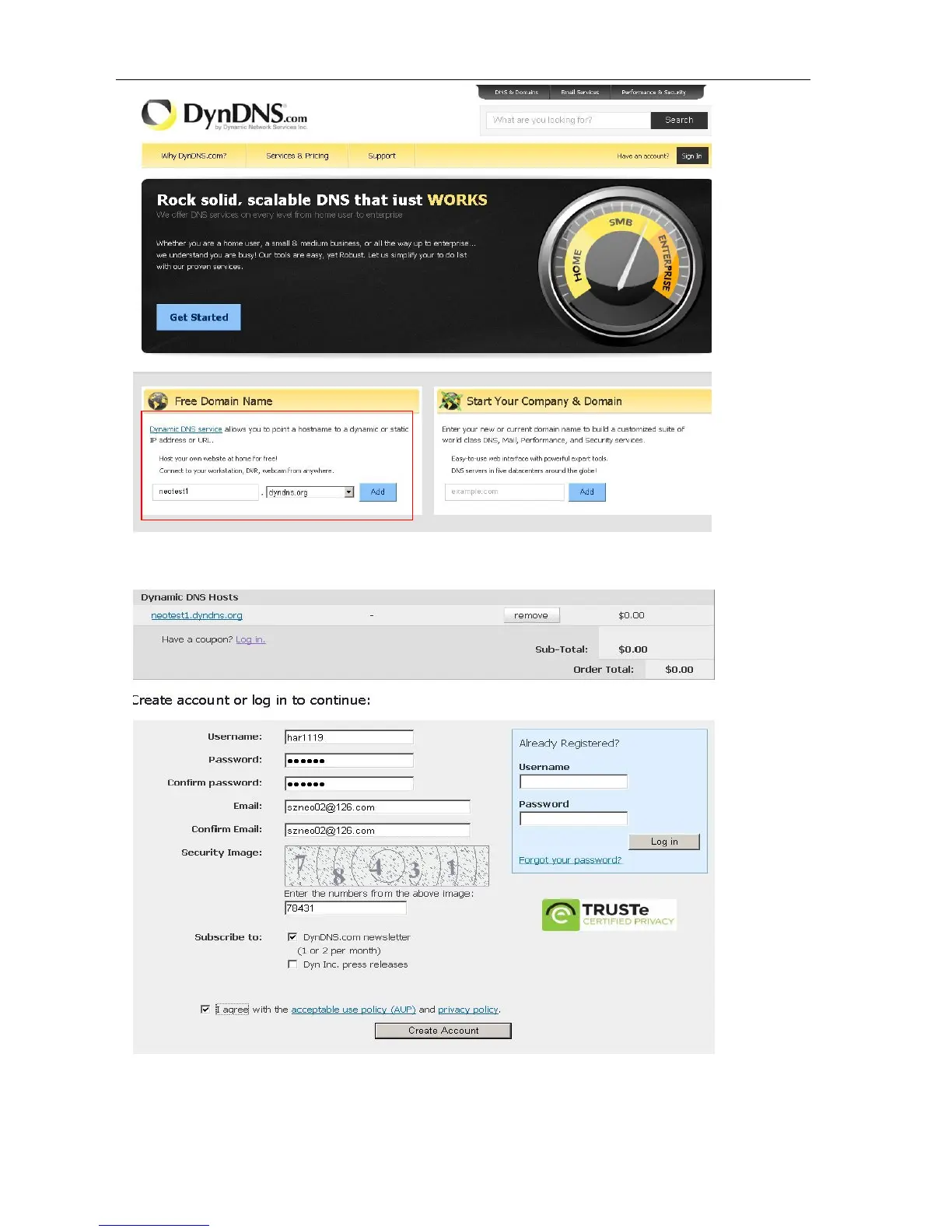This screenshot has height=1232, width=952.
Task: Open the privacy policy link
Action: click(x=468, y=1010)
